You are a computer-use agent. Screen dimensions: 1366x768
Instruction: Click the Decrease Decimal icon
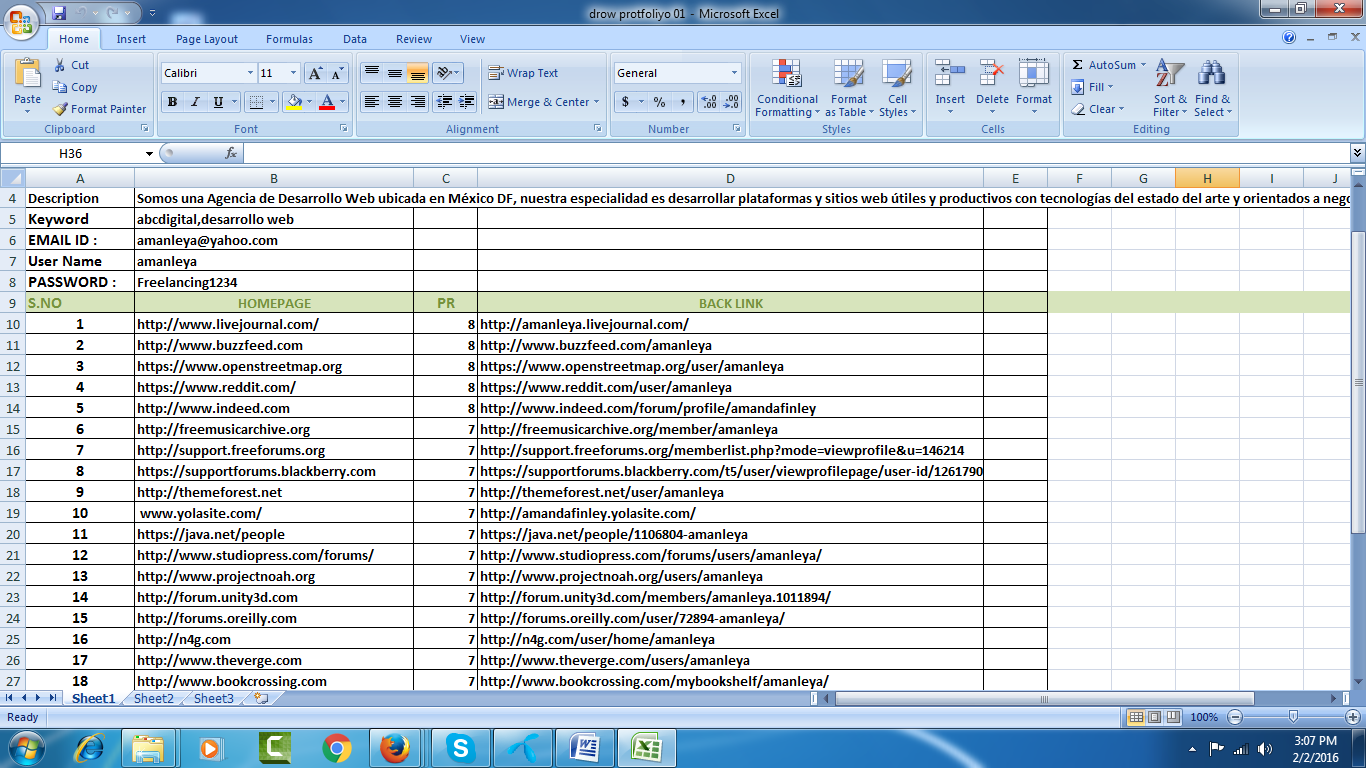point(732,102)
